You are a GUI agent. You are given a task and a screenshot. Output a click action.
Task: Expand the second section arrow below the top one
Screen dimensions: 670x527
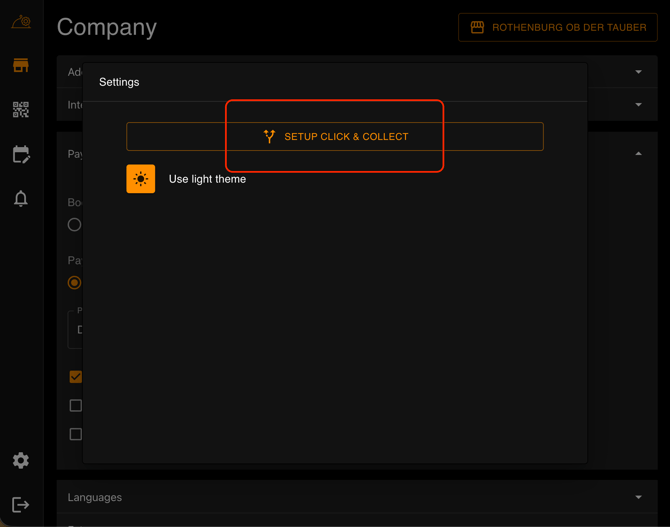coord(638,105)
